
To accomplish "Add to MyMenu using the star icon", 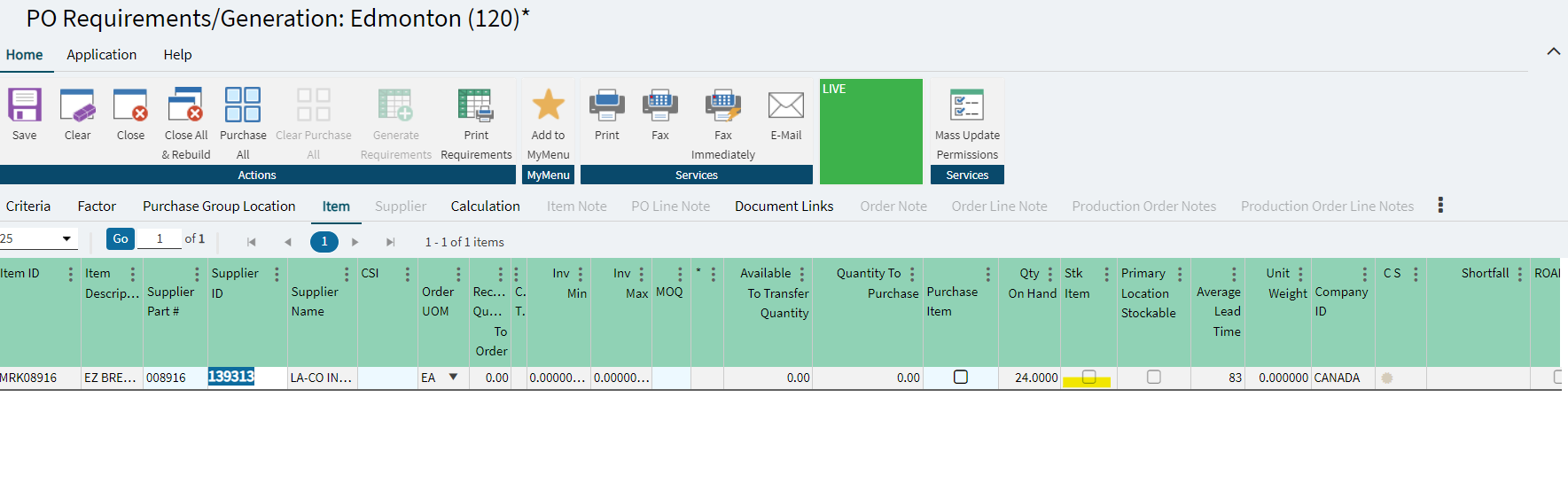I will coord(548,105).
